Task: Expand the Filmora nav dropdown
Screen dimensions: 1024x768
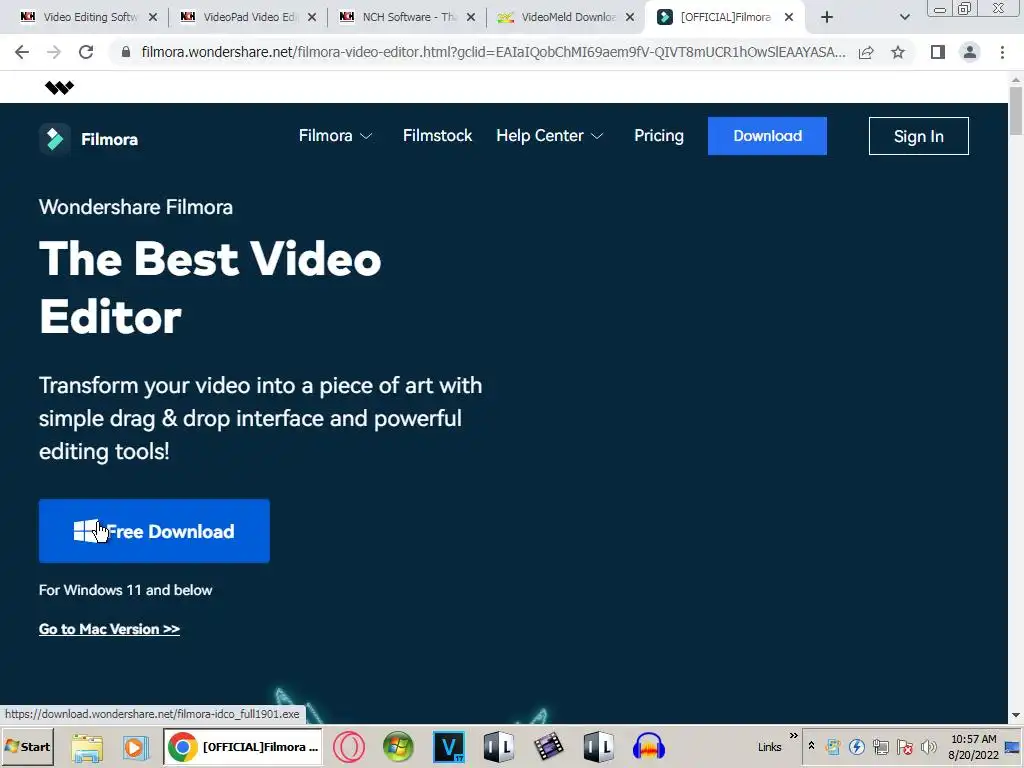Action: [x=335, y=136]
